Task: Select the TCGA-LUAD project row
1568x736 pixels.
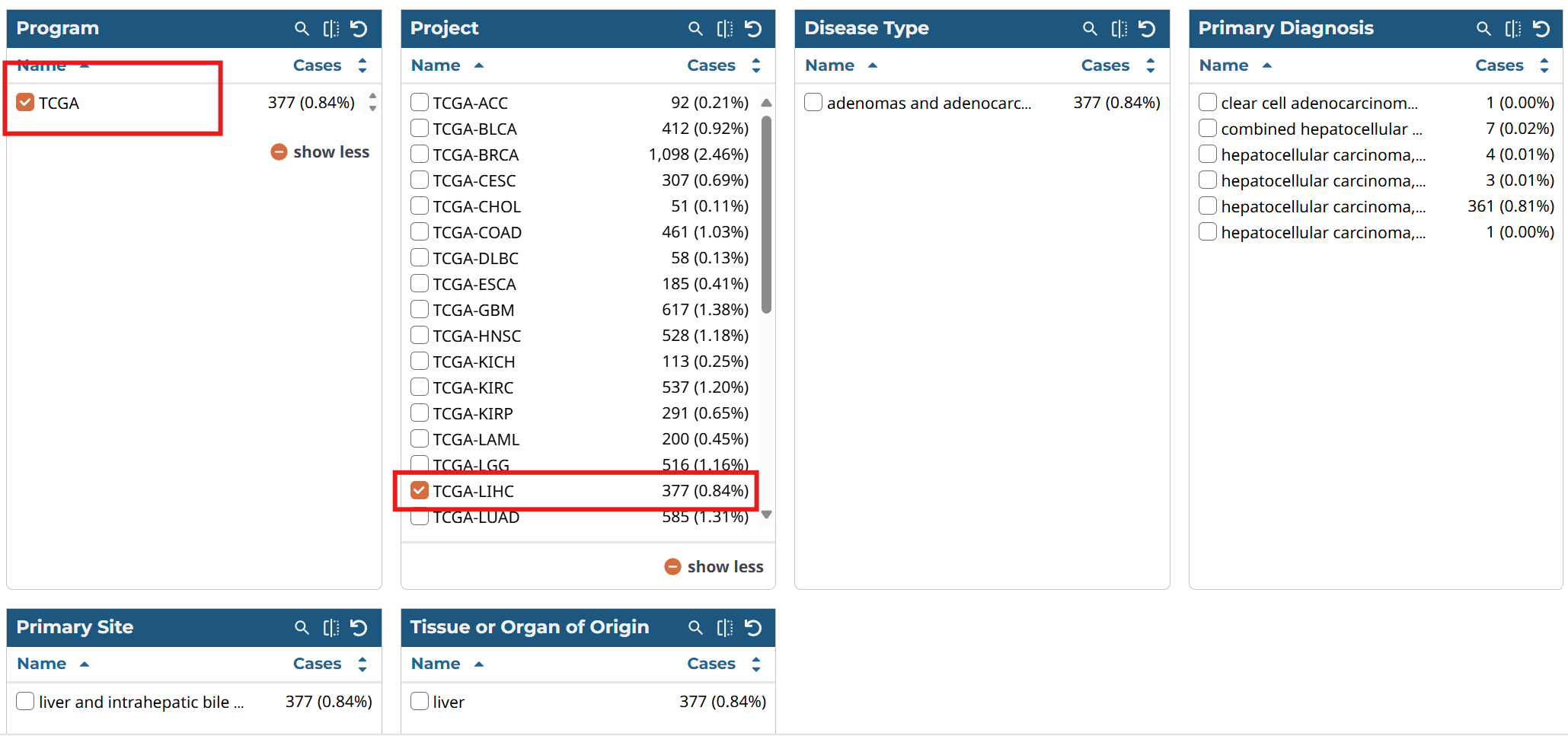Action: (x=580, y=518)
